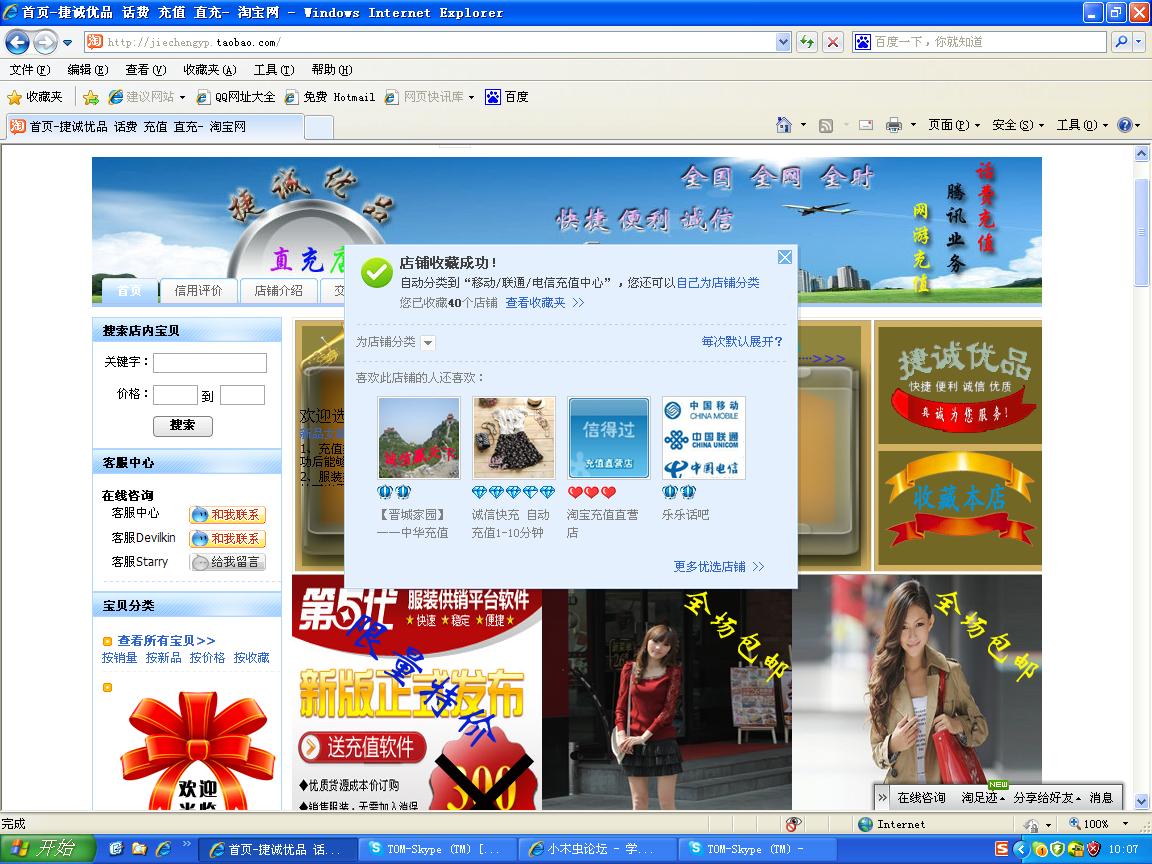
Task: Click the IE quick launch icon
Action: pyautogui.click(x=163, y=849)
